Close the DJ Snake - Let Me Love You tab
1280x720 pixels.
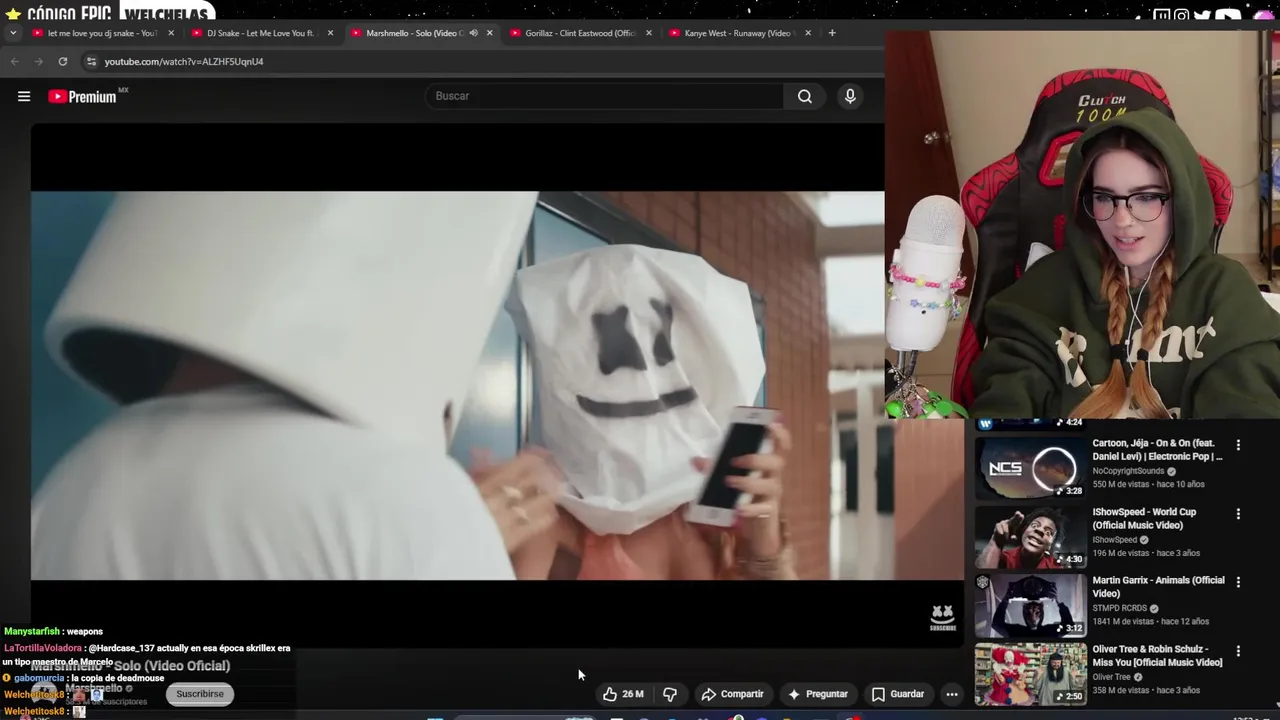click(x=330, y=33)
